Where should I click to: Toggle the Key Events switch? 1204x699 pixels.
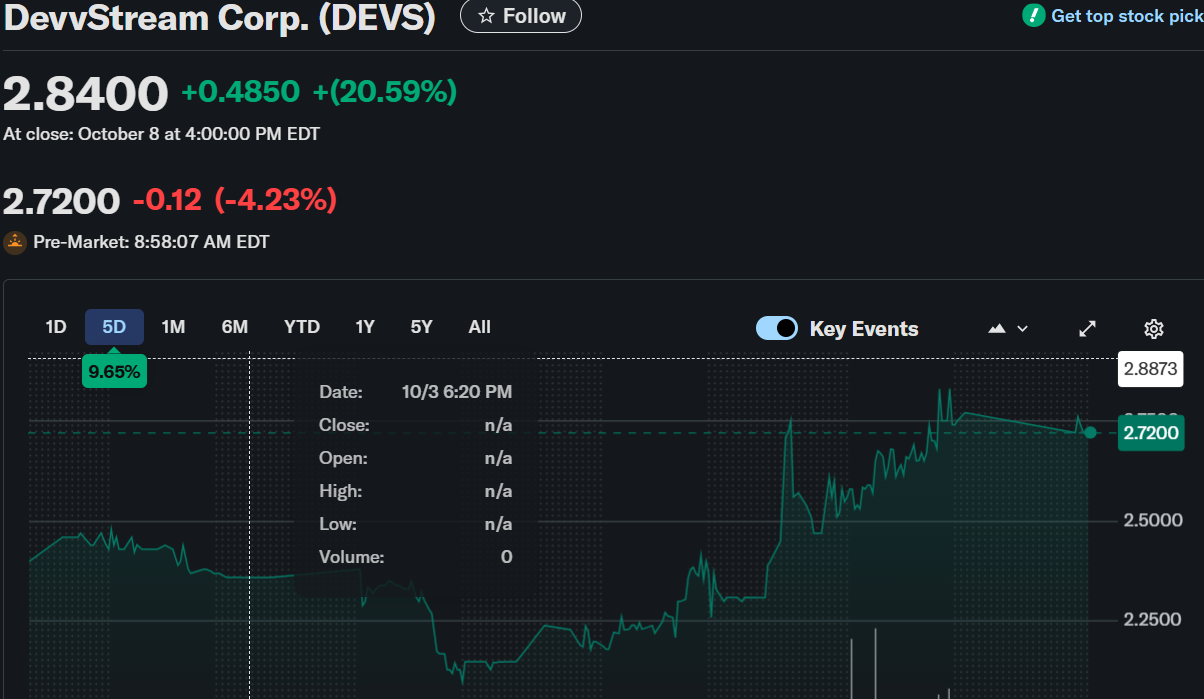tap(776, 328)
